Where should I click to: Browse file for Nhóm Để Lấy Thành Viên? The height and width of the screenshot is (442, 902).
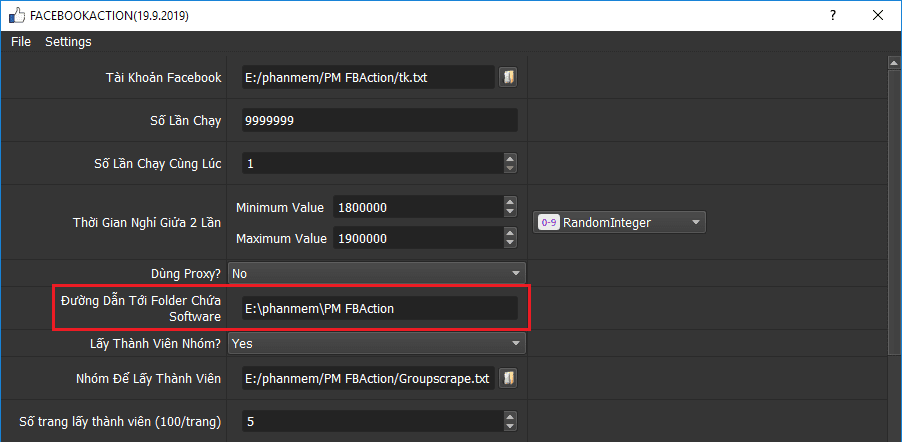pyautogui.click(x=508, y=378)
